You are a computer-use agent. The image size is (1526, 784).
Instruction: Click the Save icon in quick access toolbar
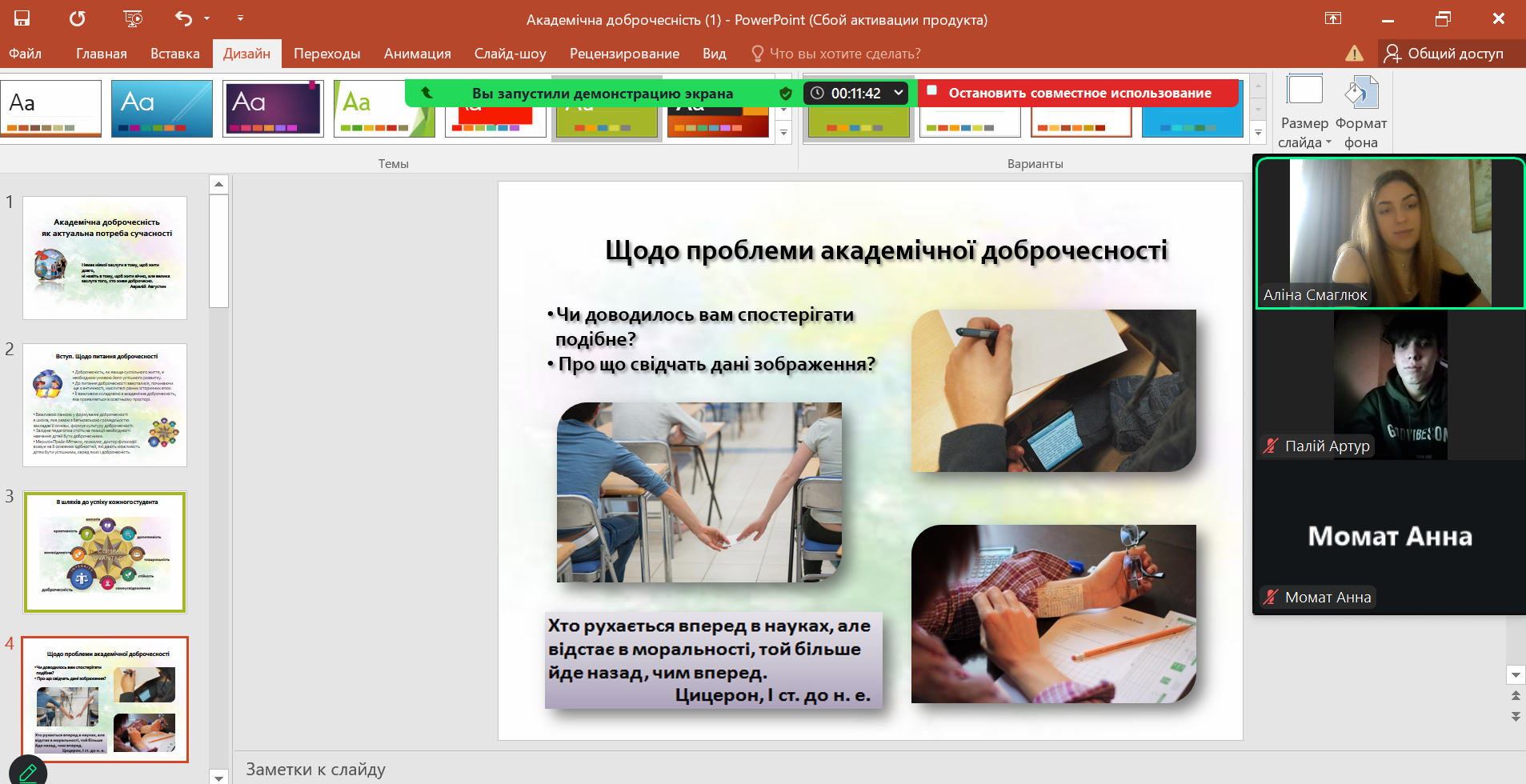[22, 18]
